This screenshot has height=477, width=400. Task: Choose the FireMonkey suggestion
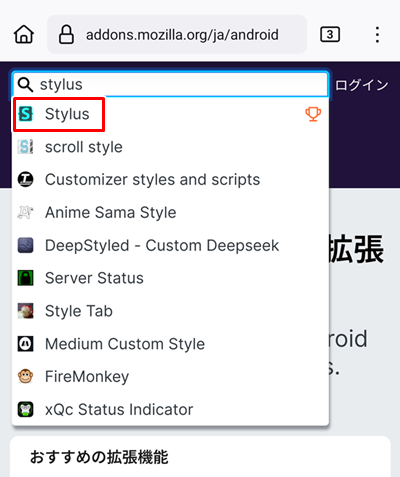click(170, 377)
